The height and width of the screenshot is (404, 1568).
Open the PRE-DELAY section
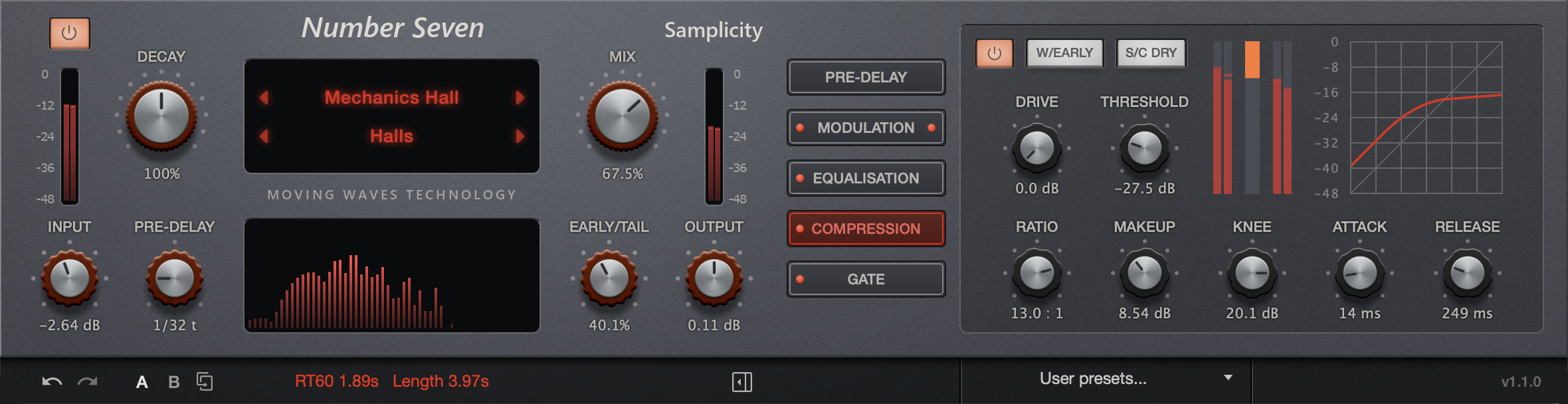[866, 77]
